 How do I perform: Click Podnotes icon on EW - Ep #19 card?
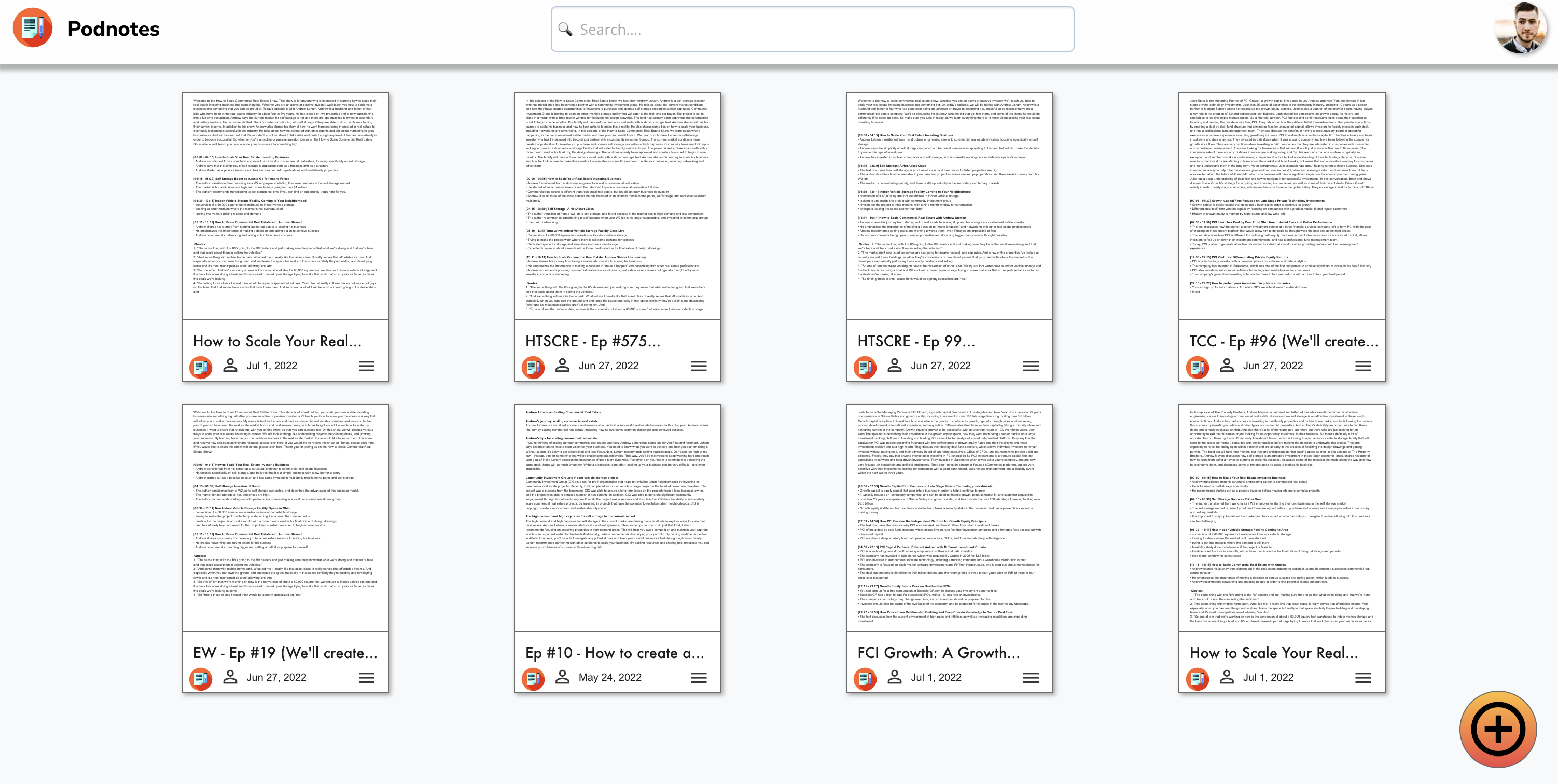click(201, 679)
